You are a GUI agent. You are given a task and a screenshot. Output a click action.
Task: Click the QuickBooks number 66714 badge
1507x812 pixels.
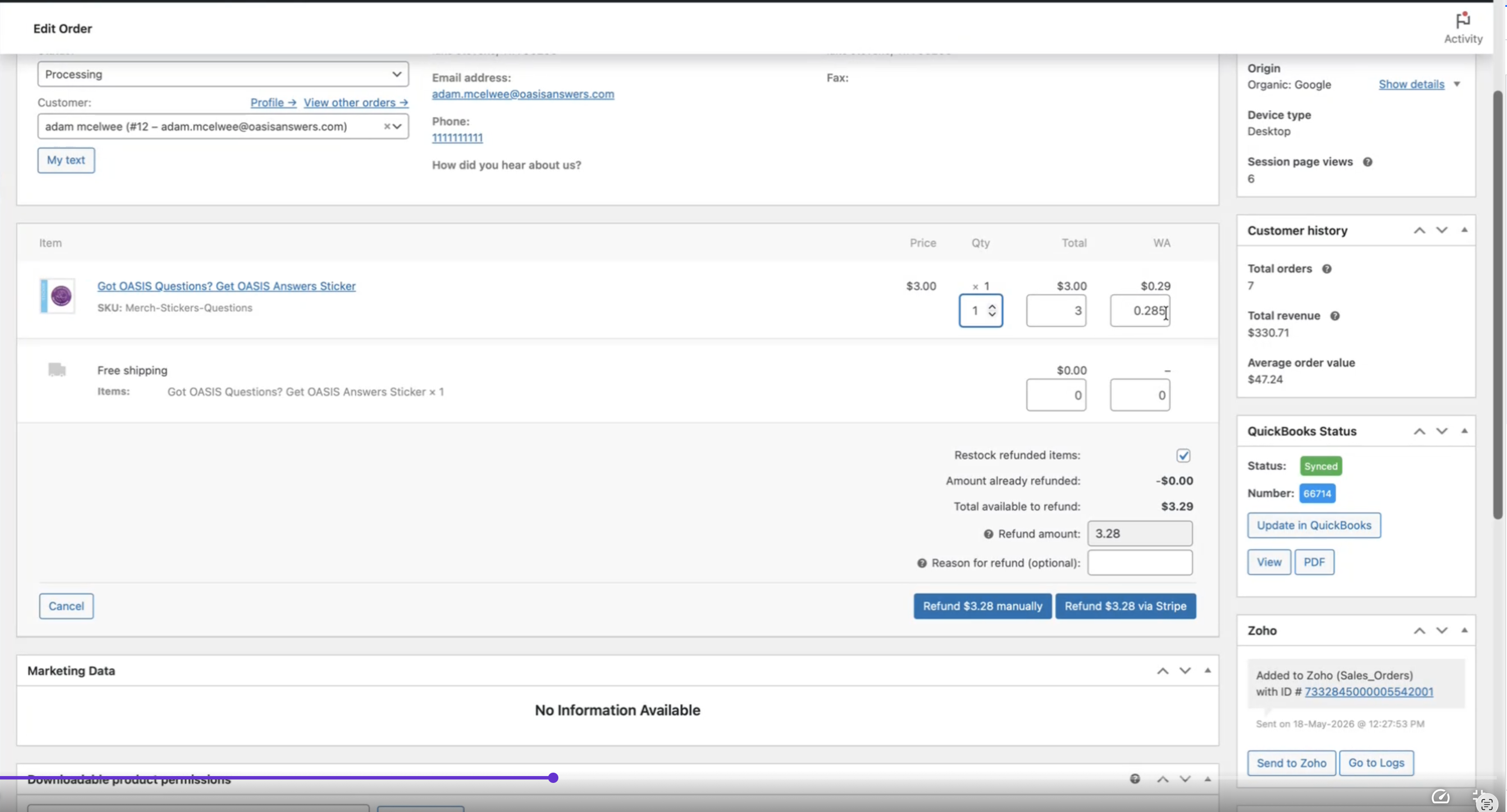(x=1317, y=494)
